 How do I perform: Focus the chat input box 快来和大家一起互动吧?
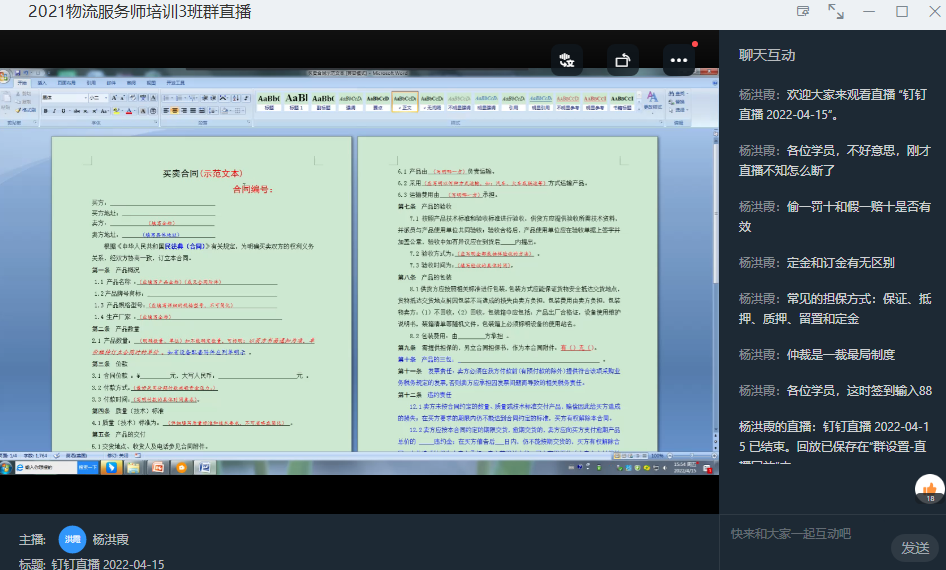coord(805,534)
